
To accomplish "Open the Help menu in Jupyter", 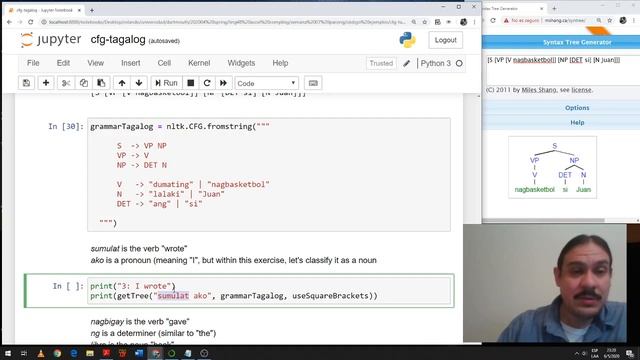I will click(280, 63).
